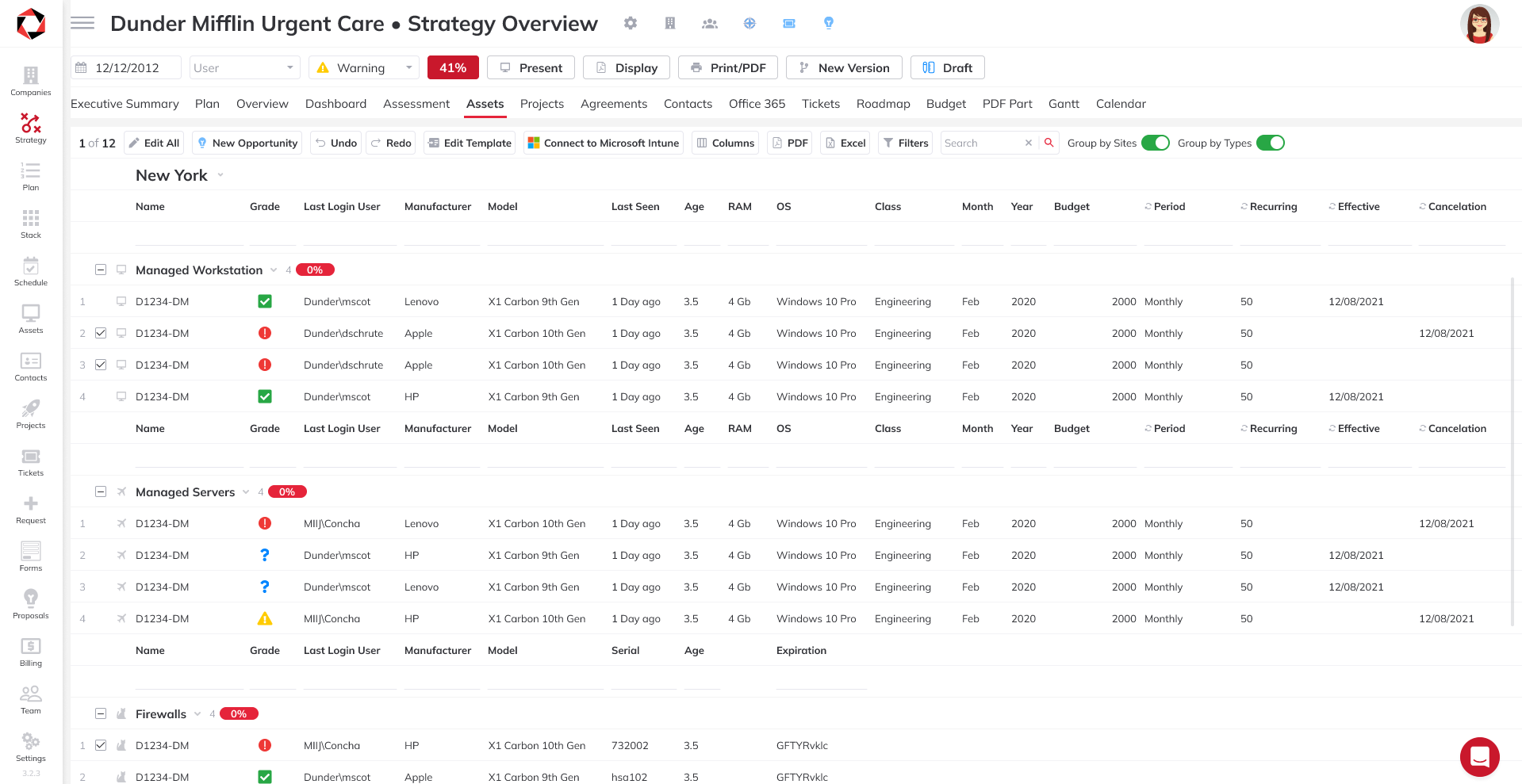This screenshot has width=1522, height=784.
Task: Switch to the Gantt tab
Action: pos(1064,104)
